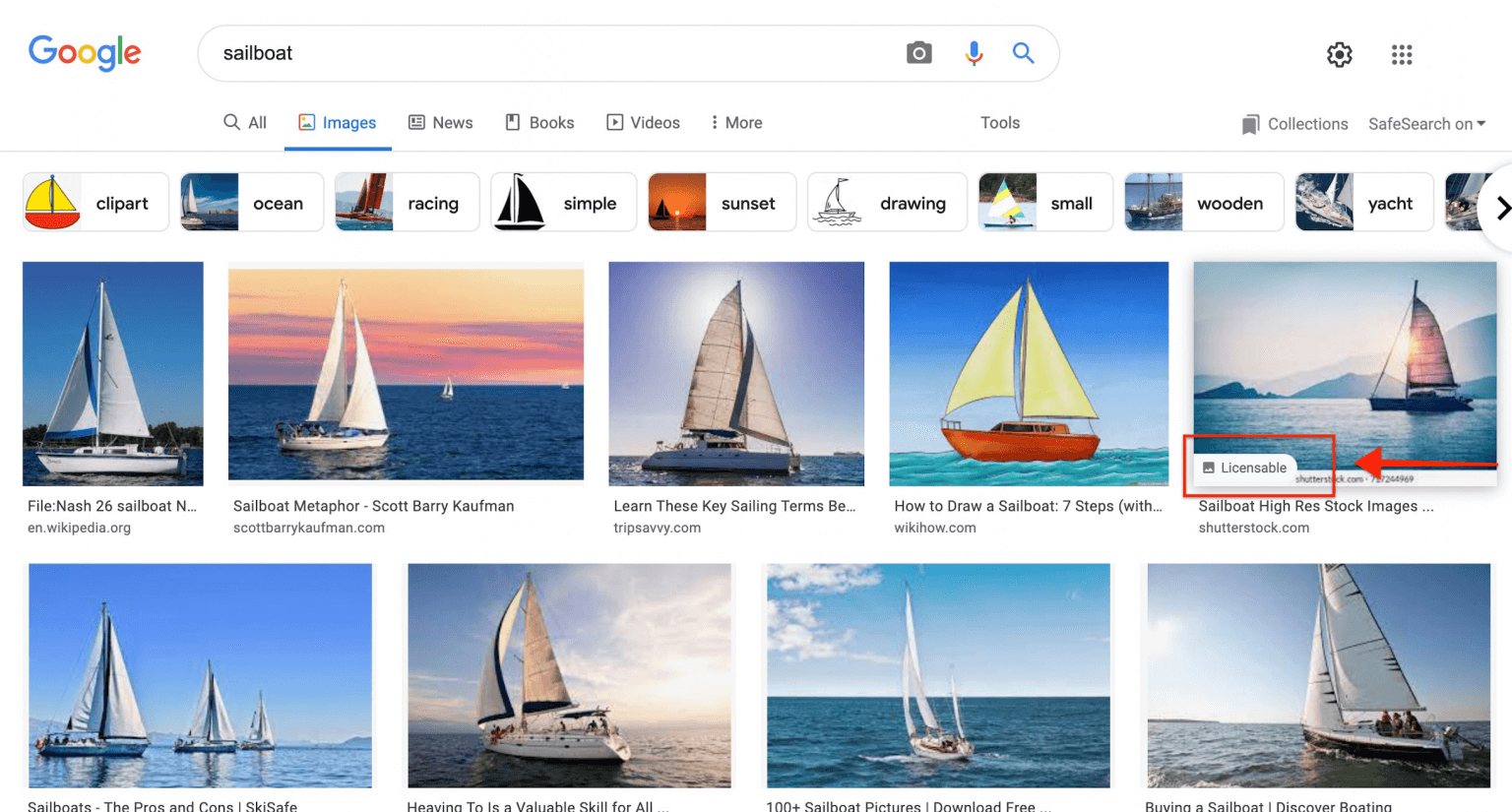This screenshot has width=1512, height=812.
Task: Click the Licensable badge on the Shutterstock image
Action: pyautogui.click(x=1244, y=468)
